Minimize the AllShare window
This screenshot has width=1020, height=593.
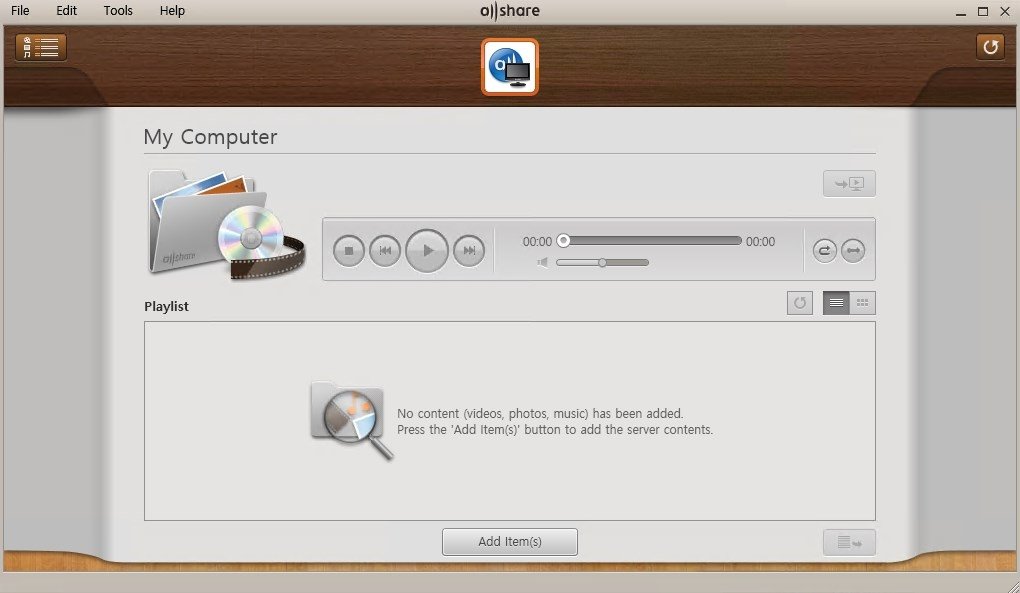point(961,12)
